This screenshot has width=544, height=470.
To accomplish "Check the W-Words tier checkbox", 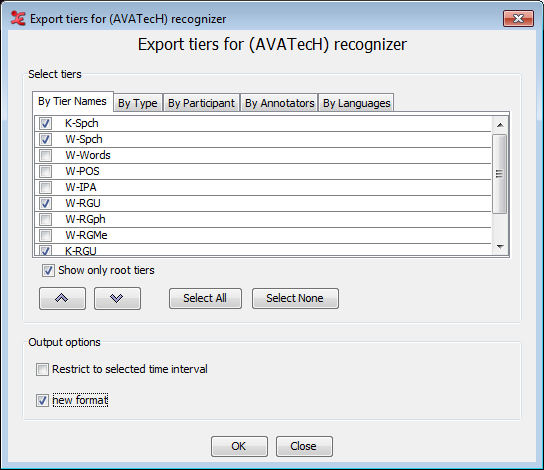I will tap(45, 155).
